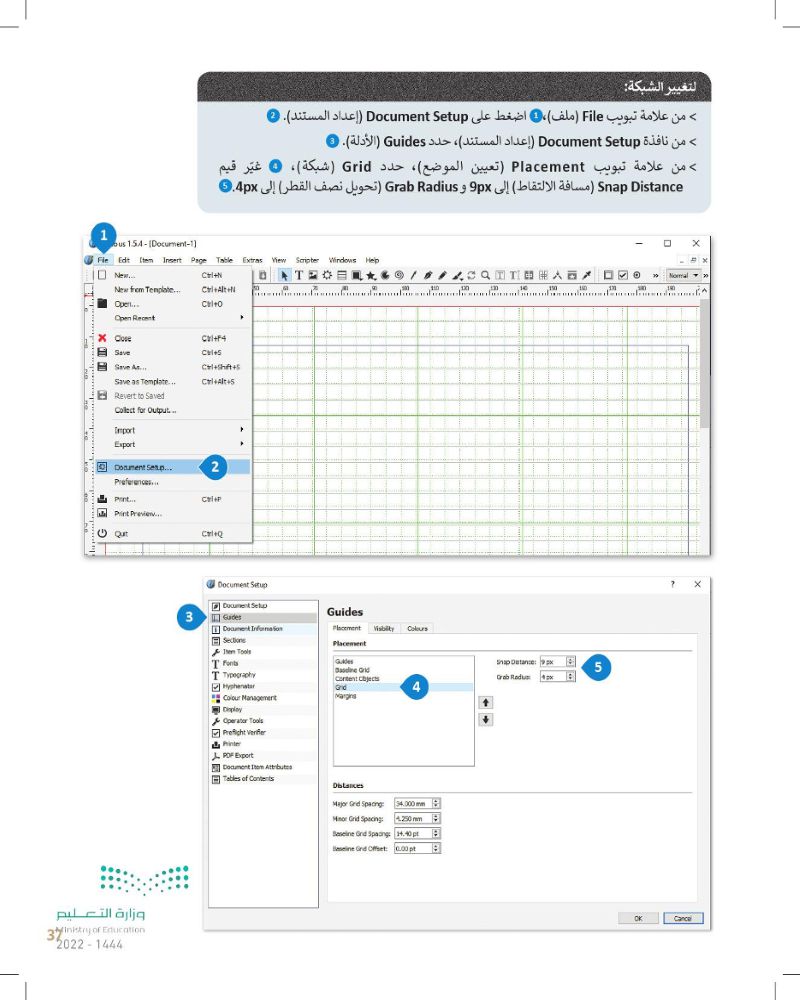Open the Edit menu
800x1000 pixels.
[x=124, y=260]
